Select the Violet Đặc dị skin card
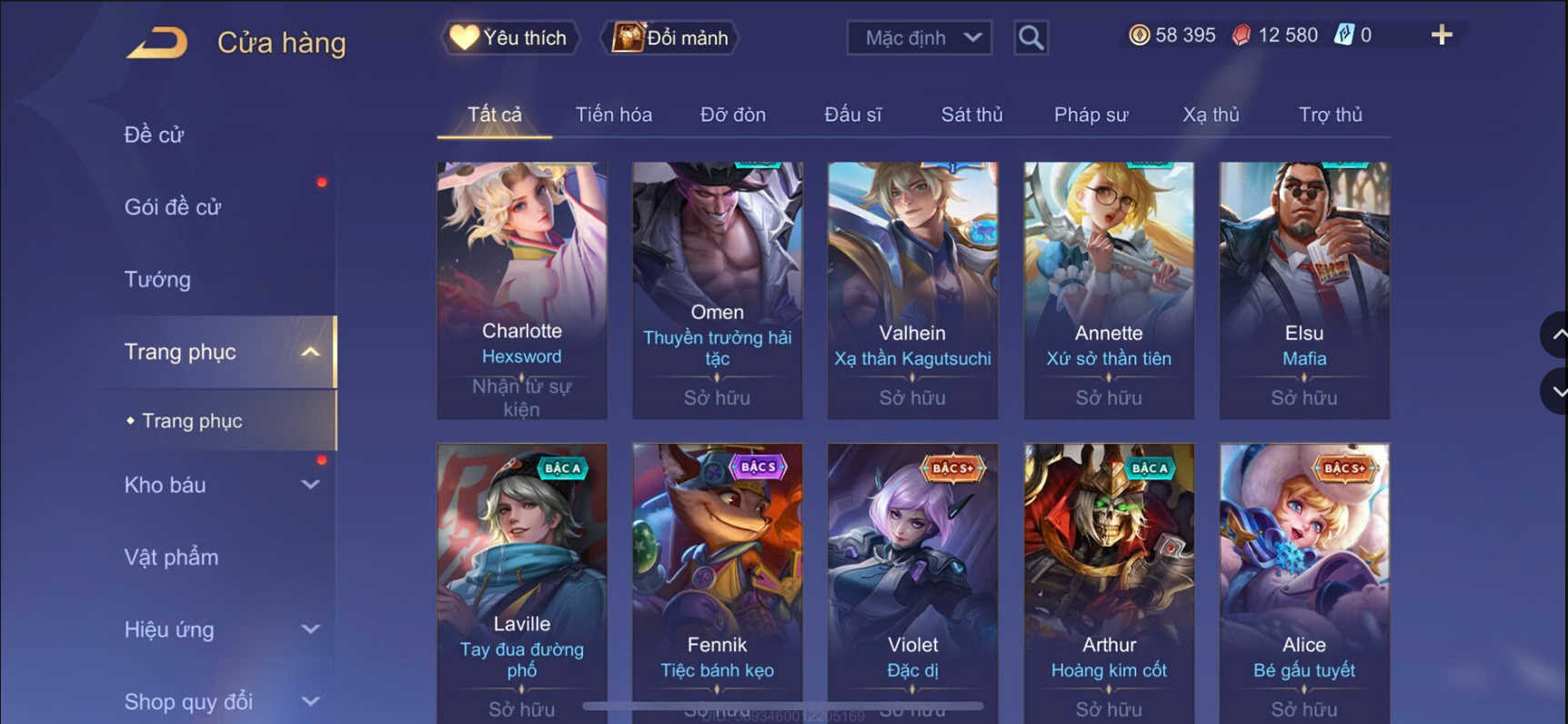Image resolution: width=1568 pixels, height=724 pixels. 912,583
